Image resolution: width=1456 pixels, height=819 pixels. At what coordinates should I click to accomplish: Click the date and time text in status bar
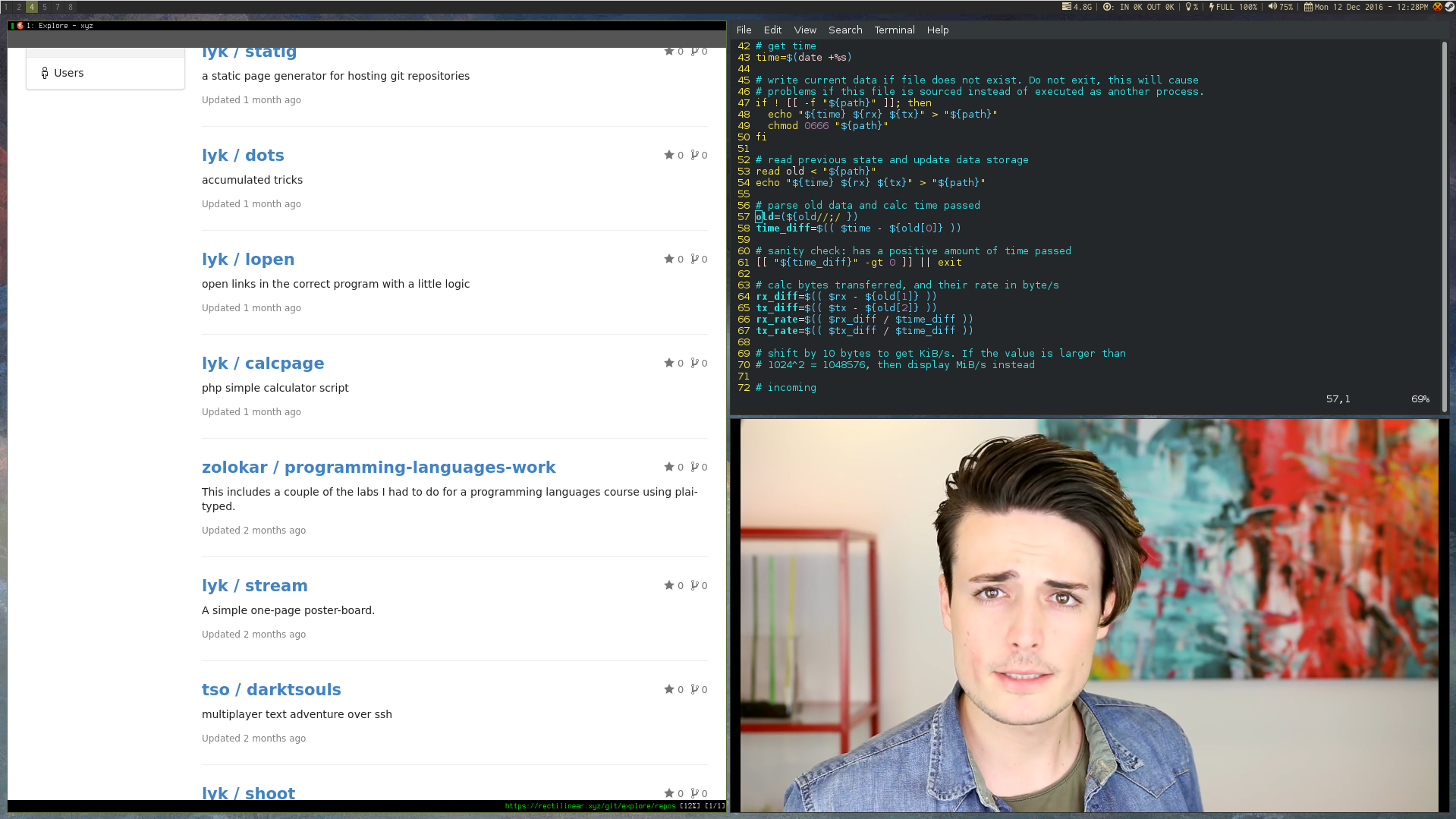[x=1371, y=7]
